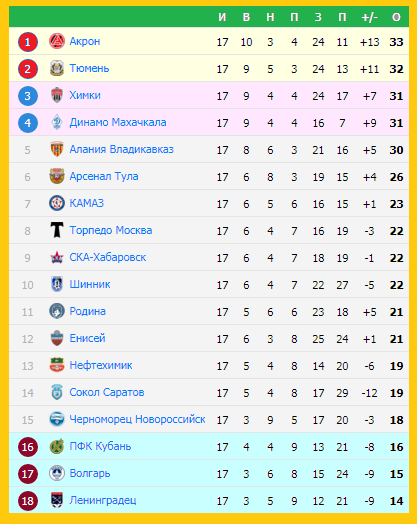Click the Черноморец Новороссийск emblem
The width and height of the screenshot is (417, 524).
57,419
